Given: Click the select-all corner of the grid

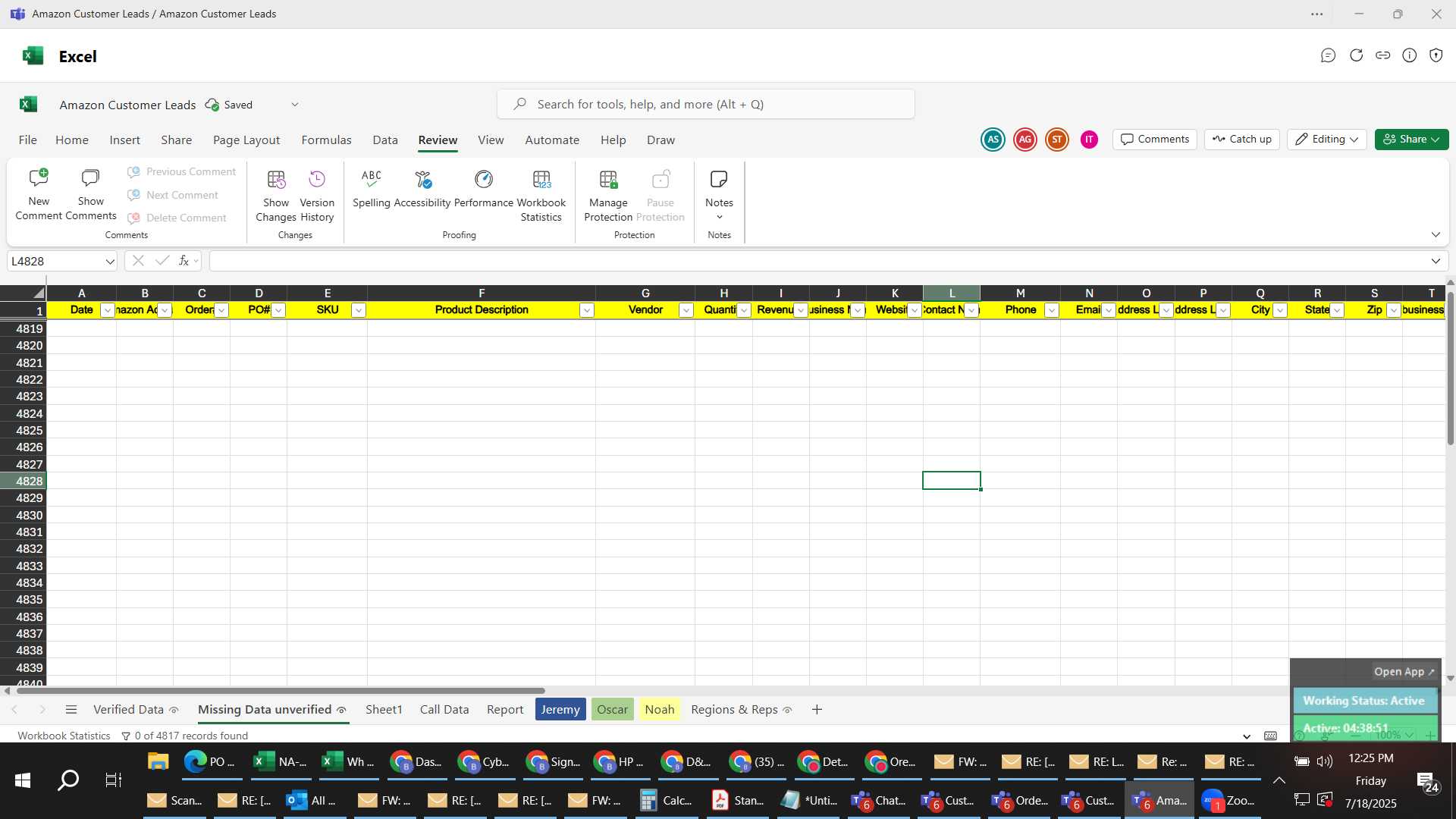Looking at the screenshot, I should coord(24,293).
